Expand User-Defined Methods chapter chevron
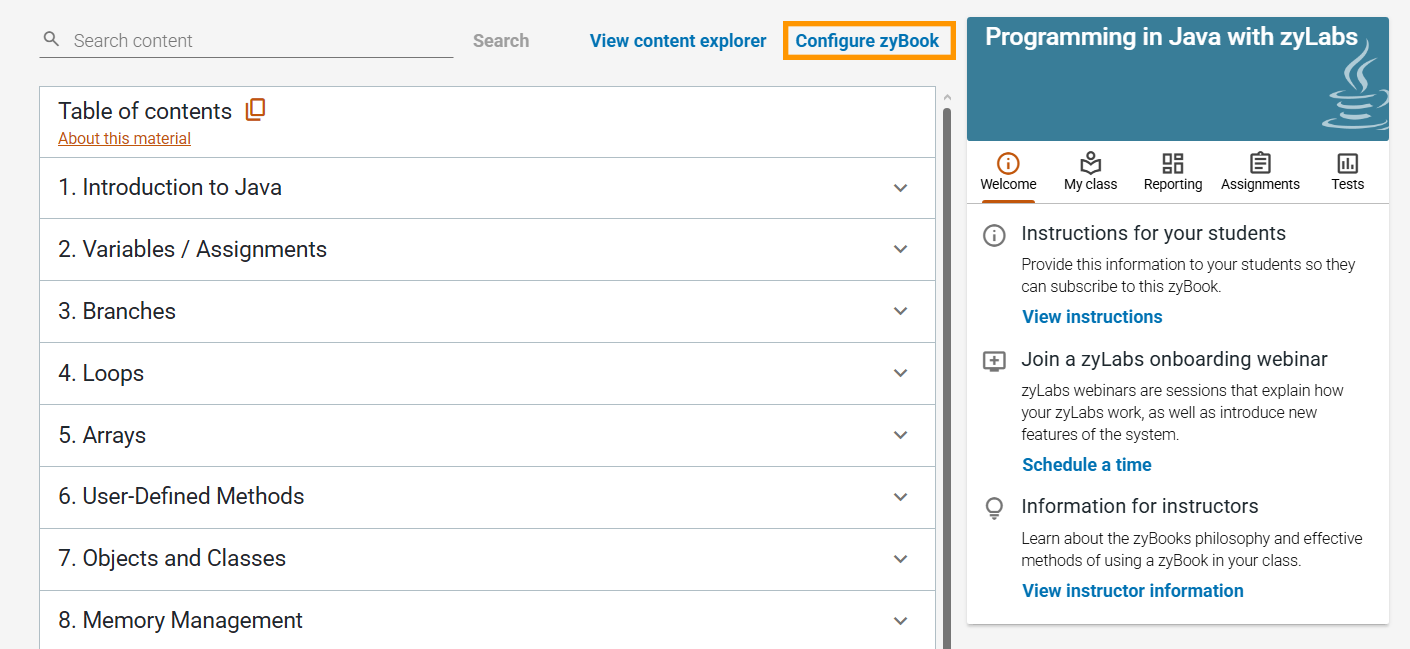The height and width of the screenshot is (649, 1410). click(x=900, y=497)
